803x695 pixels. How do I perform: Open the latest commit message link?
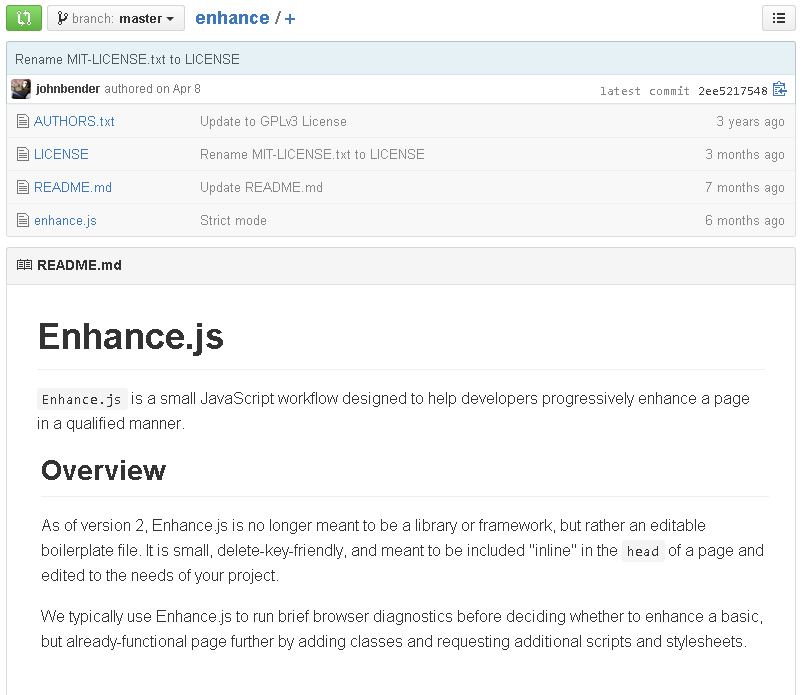click(x=127, y=59)
